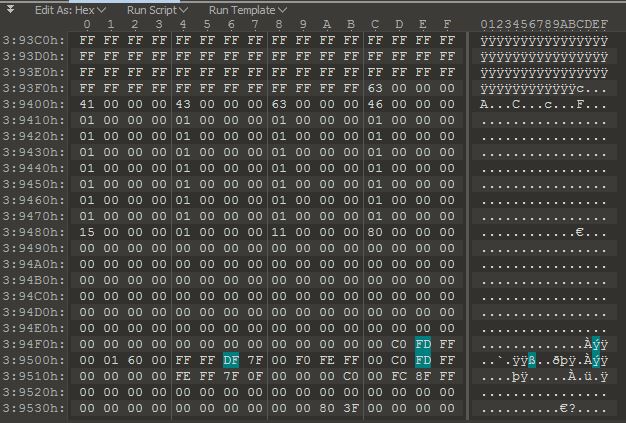Select the address label 3:94F0h
Screen dimensions: 626x423
point(34,344)
